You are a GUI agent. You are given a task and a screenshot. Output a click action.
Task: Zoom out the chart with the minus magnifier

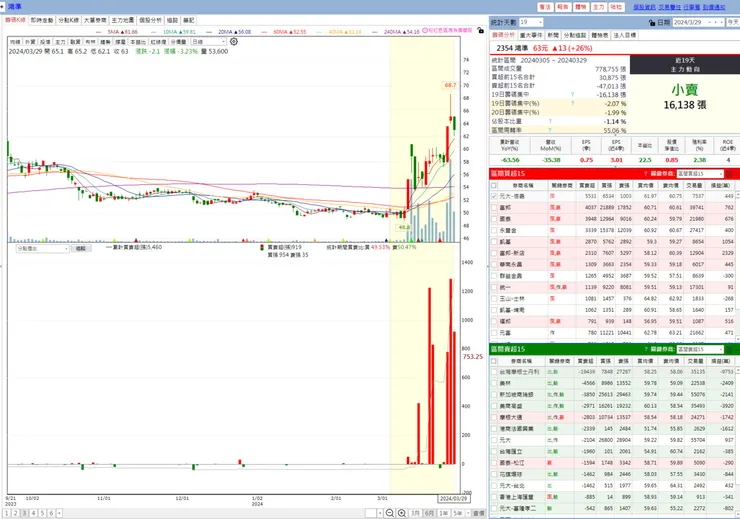390,513
